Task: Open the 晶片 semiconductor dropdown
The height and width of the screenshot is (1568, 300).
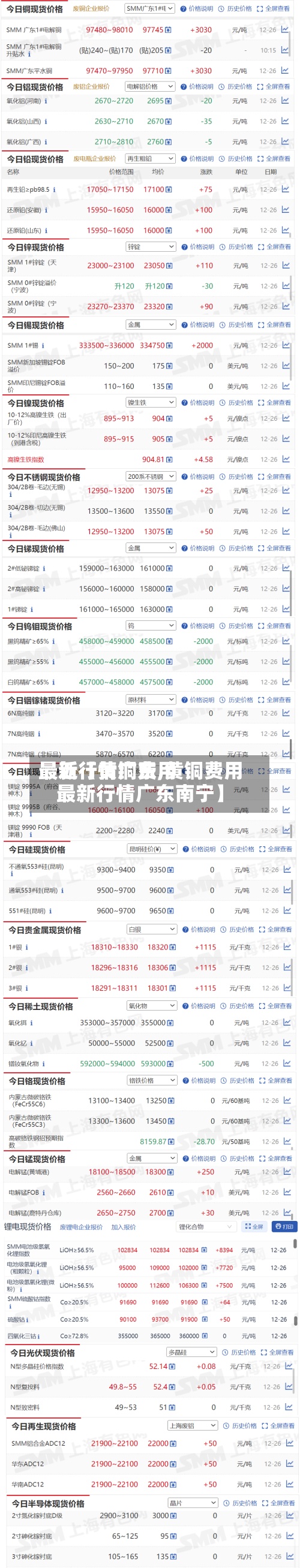Action: click(x=193, y=1503)
